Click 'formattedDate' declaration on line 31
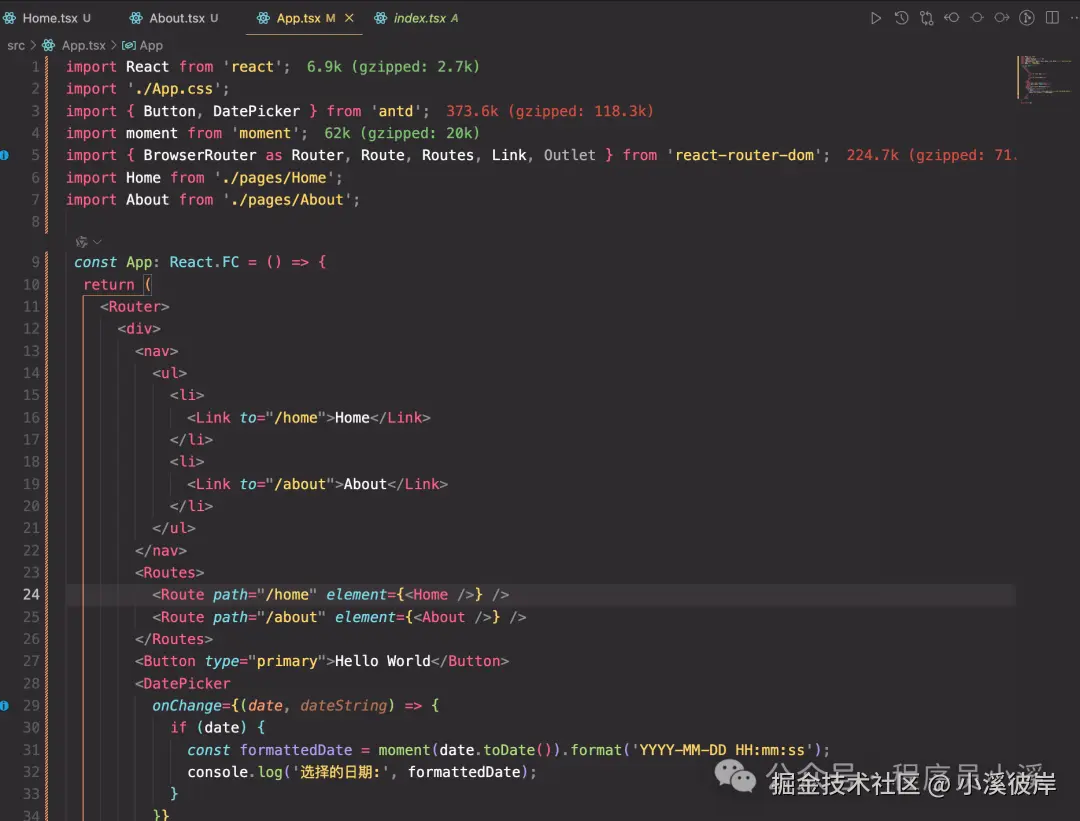This screenshot has height=821, width=1080. tap(295, 750)
